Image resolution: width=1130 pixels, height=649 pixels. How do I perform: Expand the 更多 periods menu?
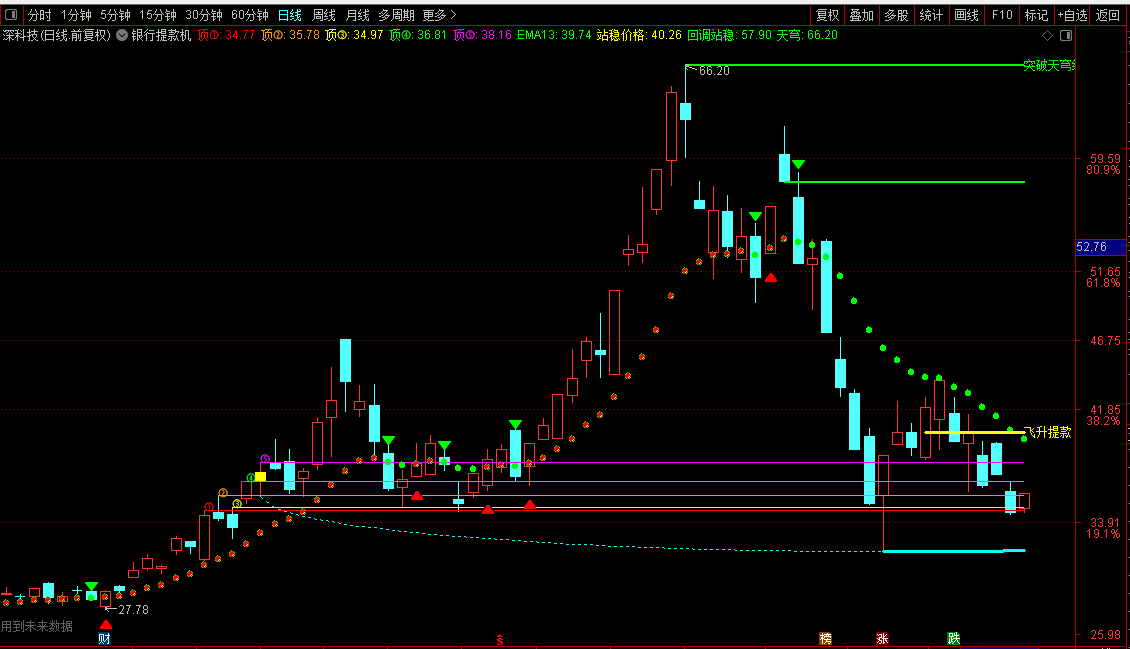point(439,15)
